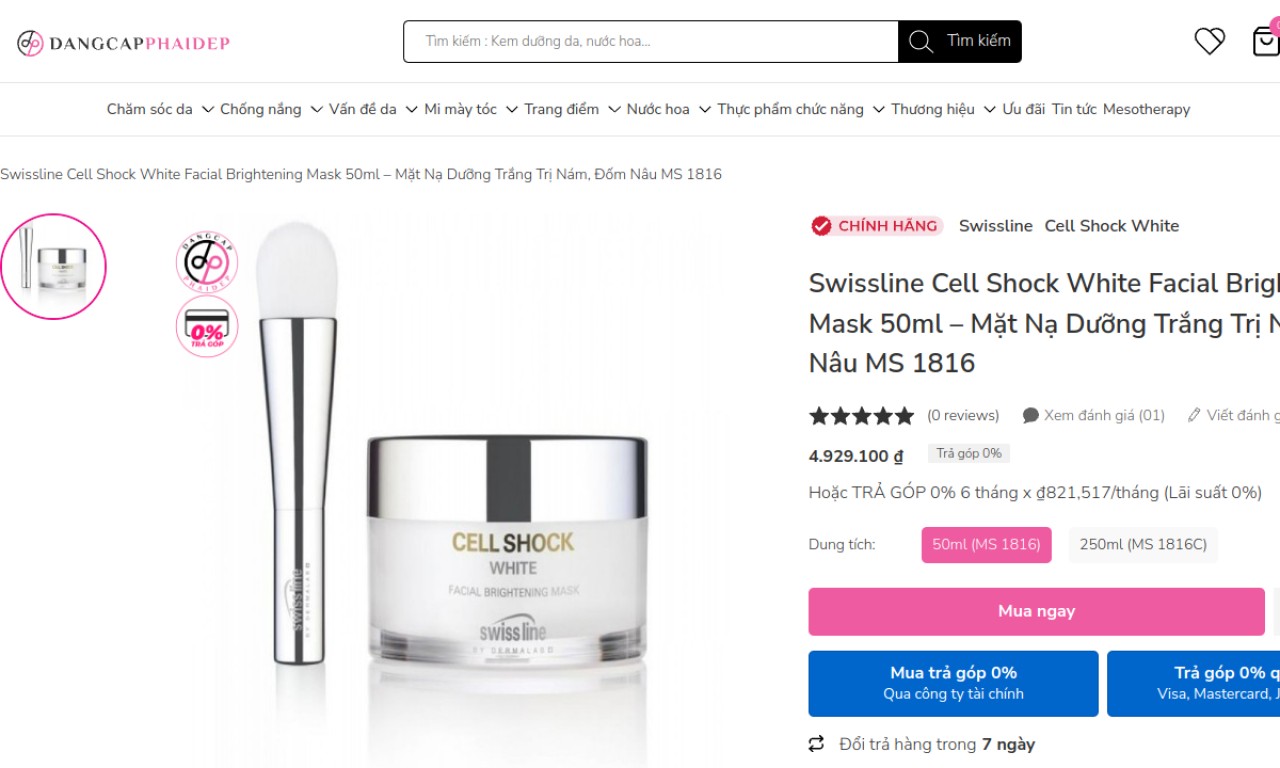Open the shopping bag cart icon
Image resolution: width=1280 pixels, height=768 pixels.
click(x=1265, y=41)
